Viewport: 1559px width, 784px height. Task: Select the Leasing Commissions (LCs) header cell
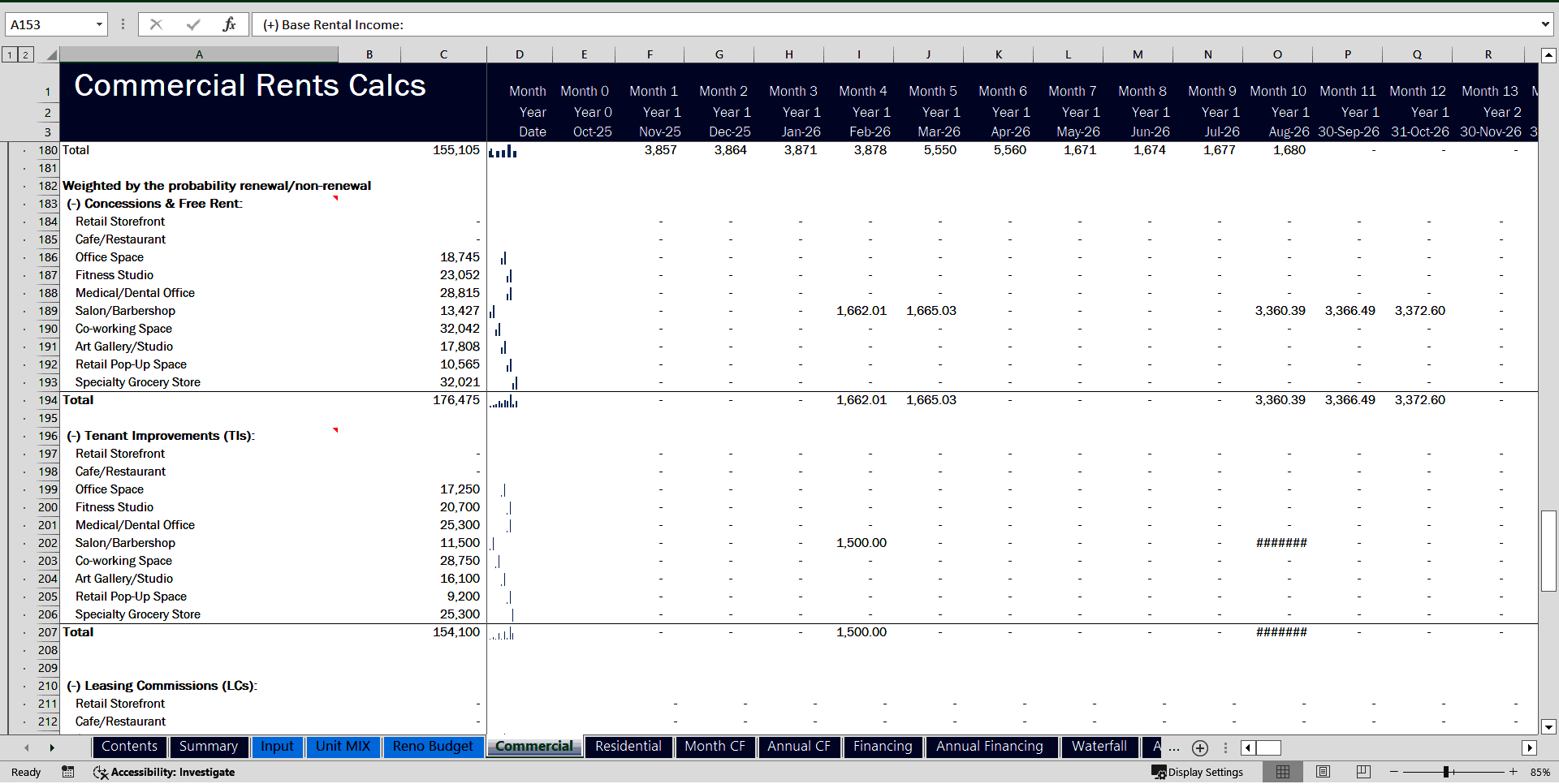click(199, 686)
